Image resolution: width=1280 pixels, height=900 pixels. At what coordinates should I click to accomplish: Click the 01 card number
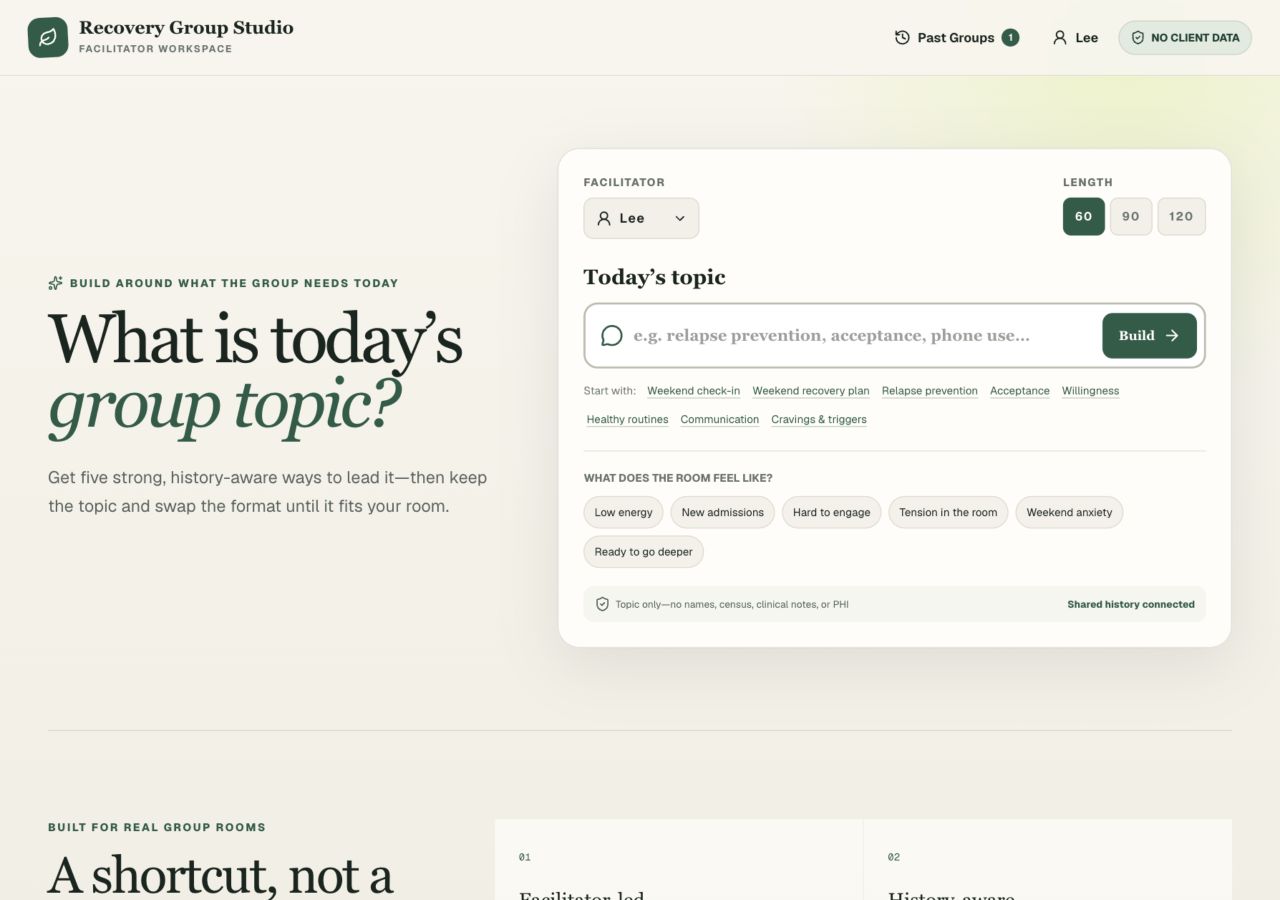click(525, 857)
